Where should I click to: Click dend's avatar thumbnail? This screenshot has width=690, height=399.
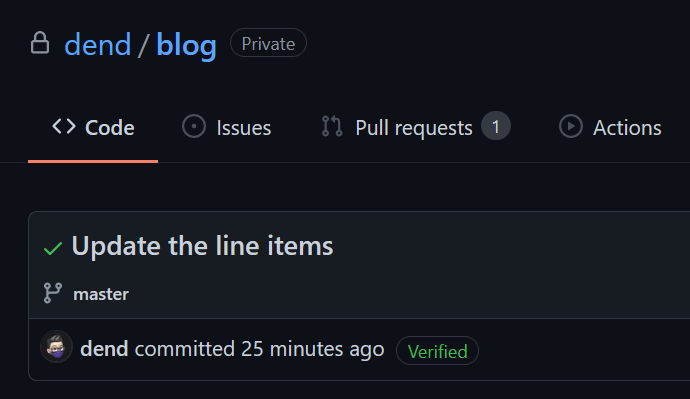pos(56,347)
